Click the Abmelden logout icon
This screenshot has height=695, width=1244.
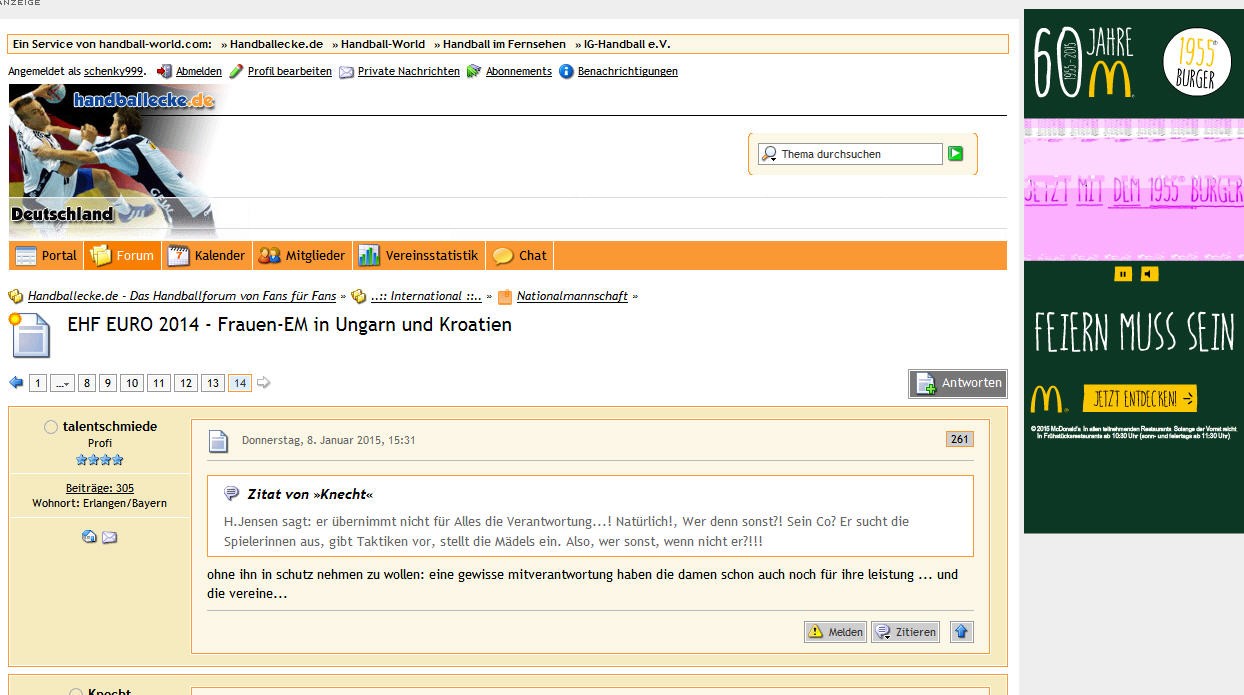click(x=165, y=72)
